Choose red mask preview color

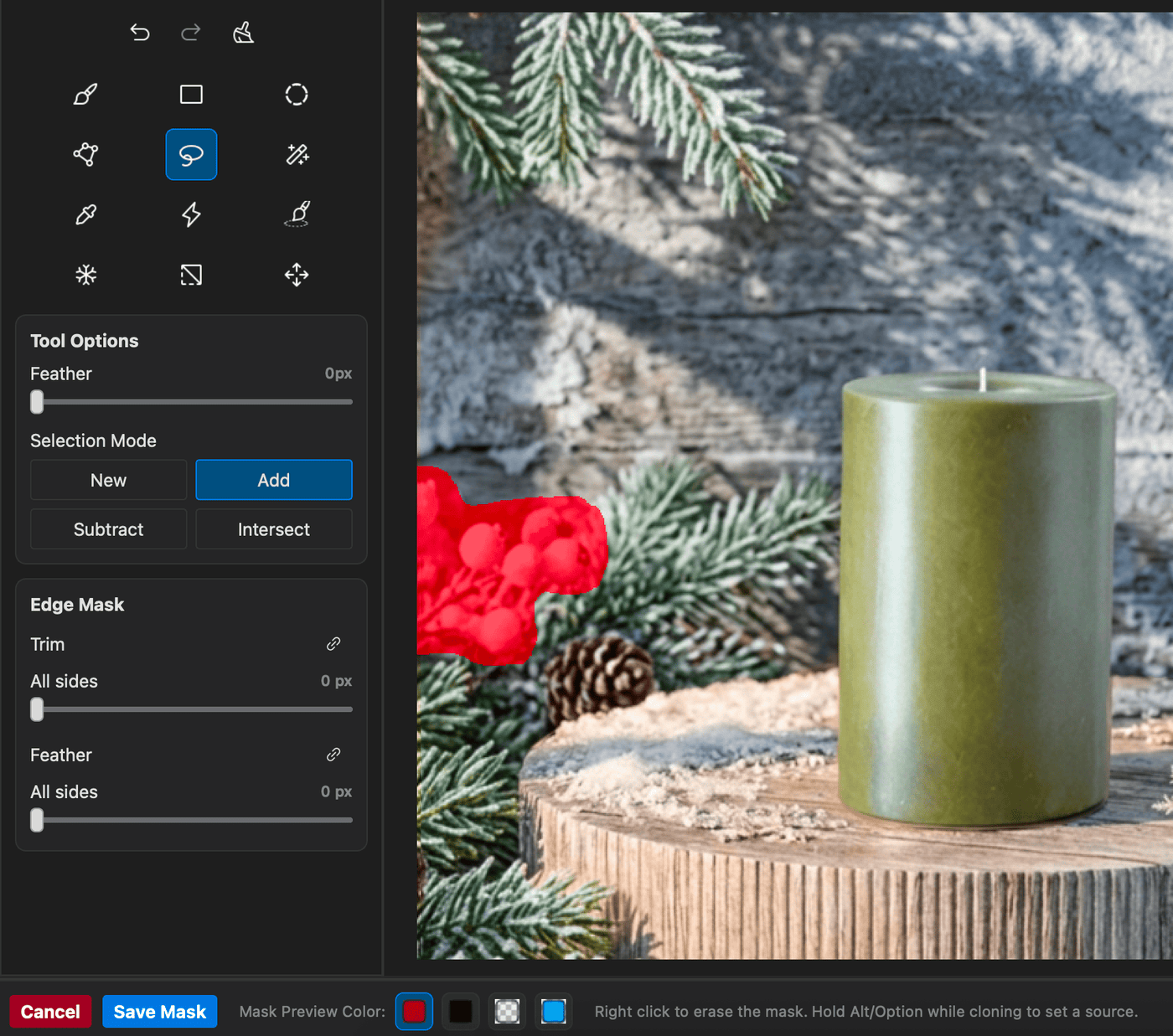414,1012
